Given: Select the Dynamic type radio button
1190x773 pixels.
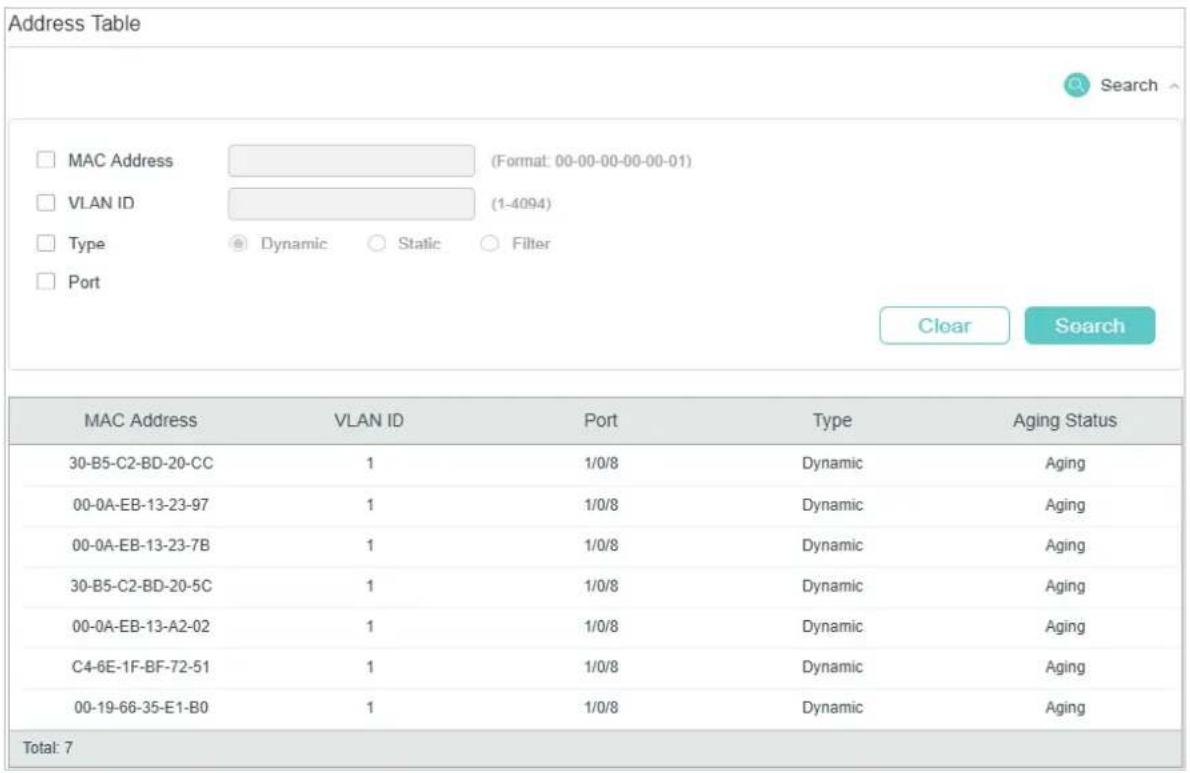Looking at the screenshot, I should [x=238, y=244].
